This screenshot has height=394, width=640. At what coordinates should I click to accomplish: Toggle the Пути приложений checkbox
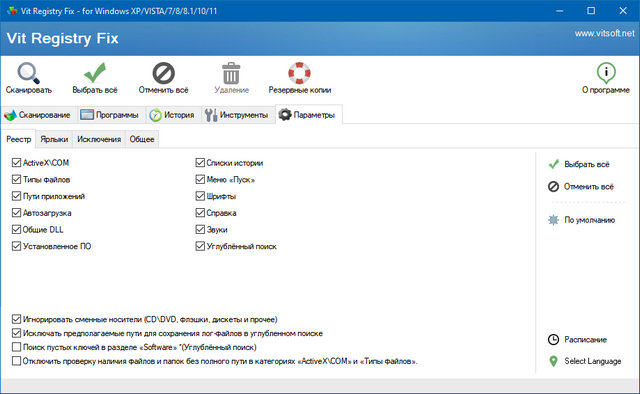pyautogui.click(x=16, y=196)
